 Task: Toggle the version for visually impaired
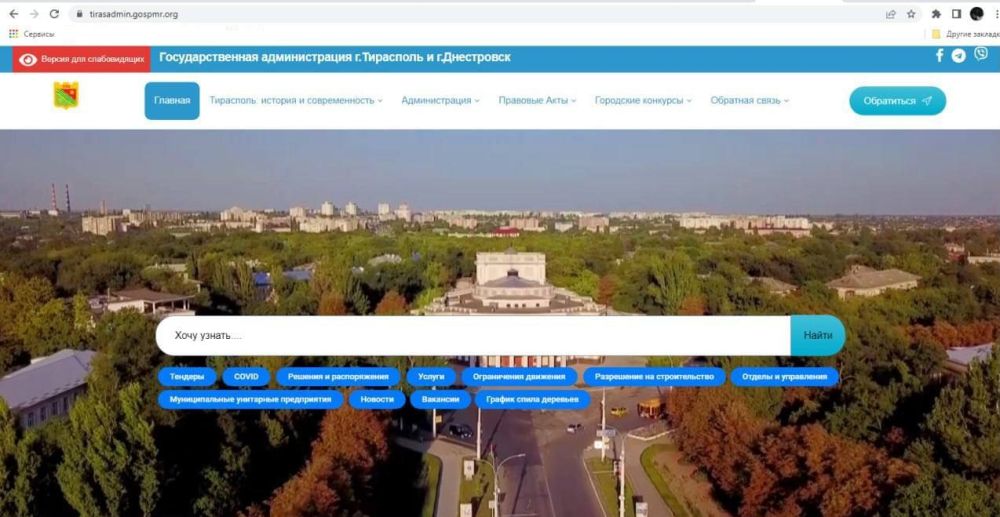(82, 59)
